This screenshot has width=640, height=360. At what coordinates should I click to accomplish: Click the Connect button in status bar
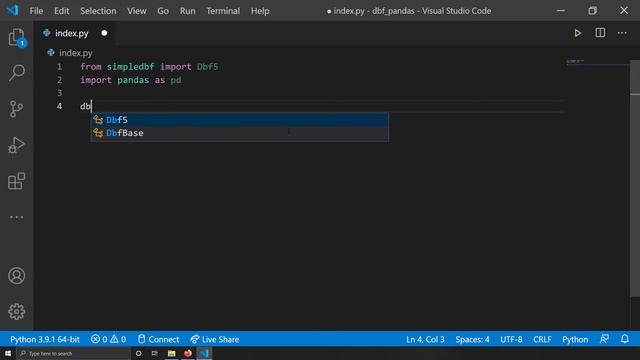pos(158,339)
